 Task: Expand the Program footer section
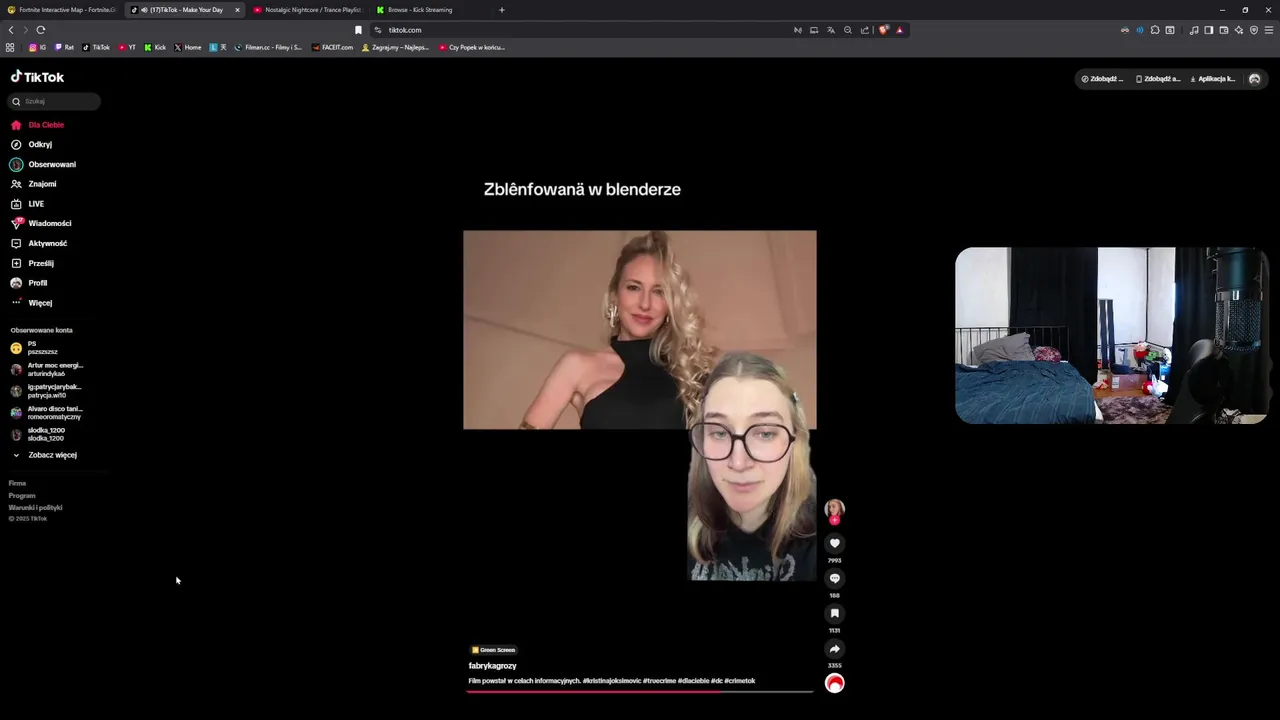(x=22, y=495)
